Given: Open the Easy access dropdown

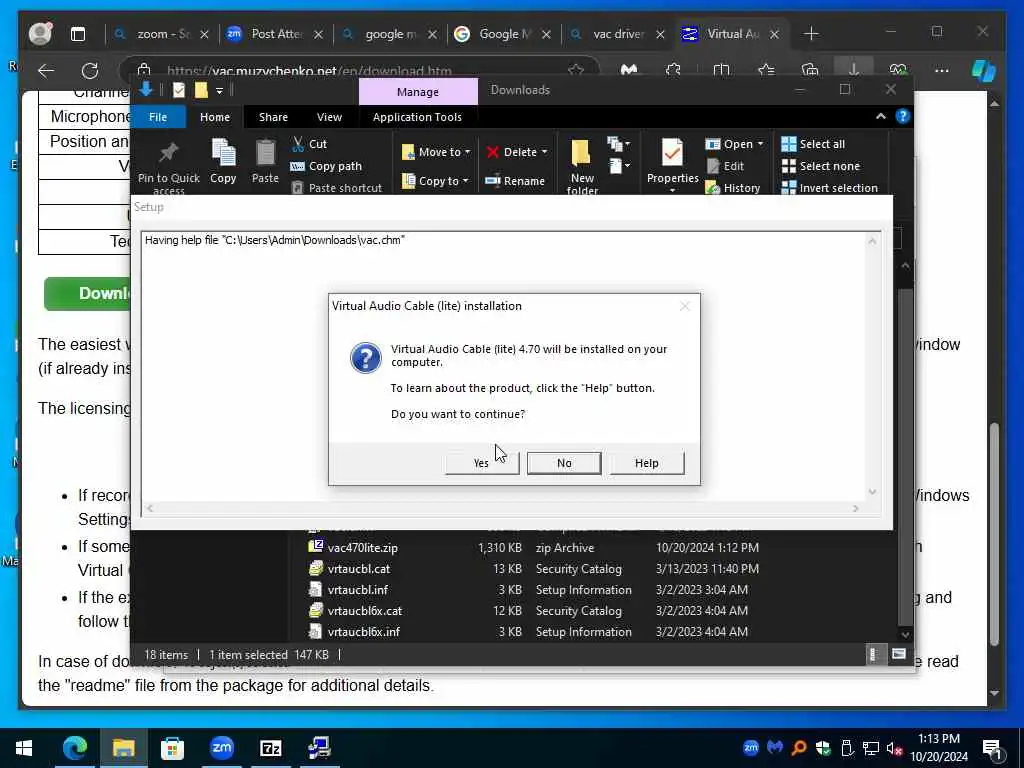Looking at the screenshot, I should click(619, 167).
